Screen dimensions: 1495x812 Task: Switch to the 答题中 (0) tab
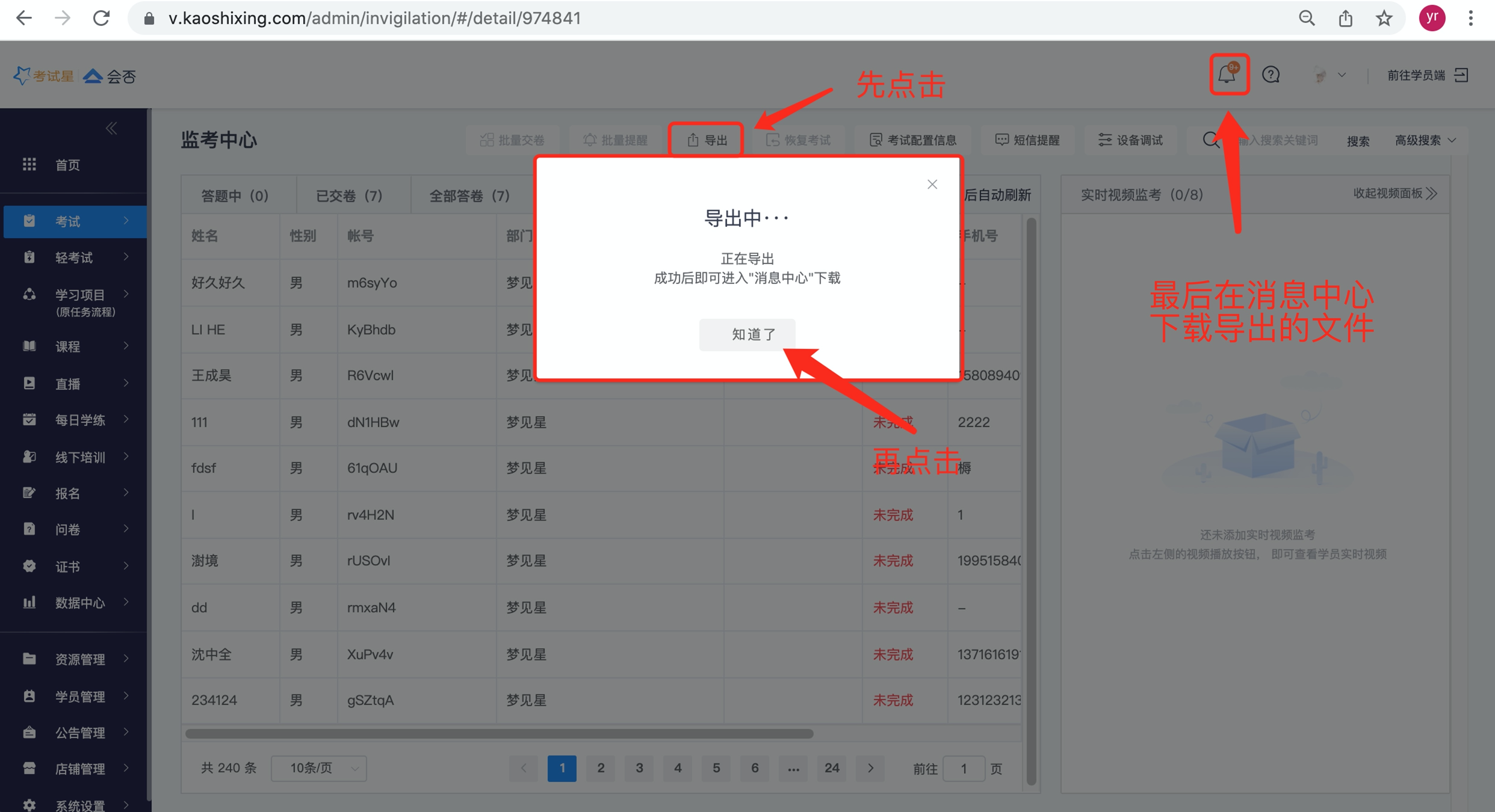pos(235,195)
